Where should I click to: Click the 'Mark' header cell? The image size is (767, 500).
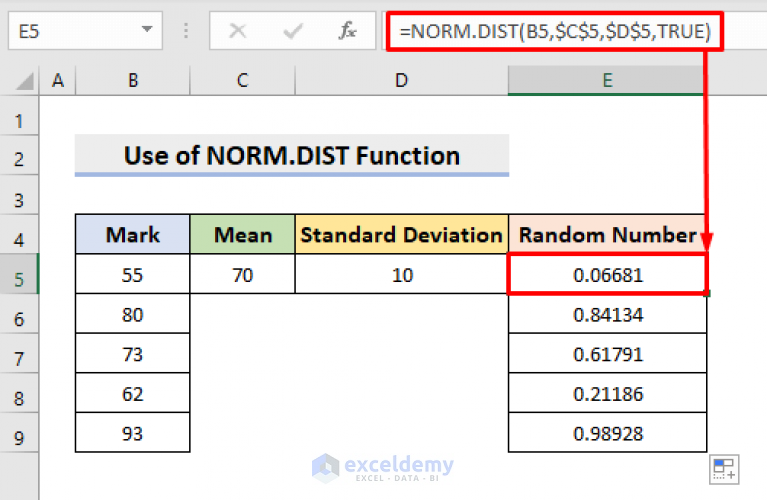[x=133, y=234]
